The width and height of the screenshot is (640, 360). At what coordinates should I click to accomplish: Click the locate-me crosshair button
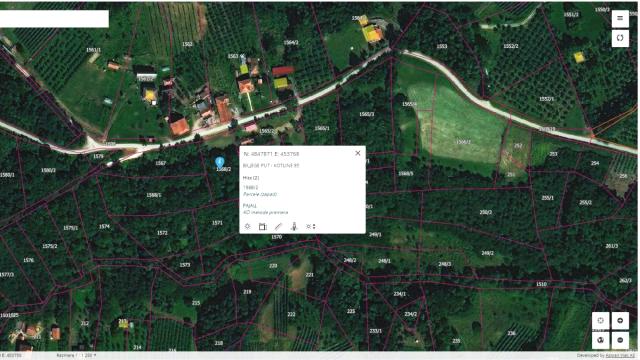tap(600, 321)
